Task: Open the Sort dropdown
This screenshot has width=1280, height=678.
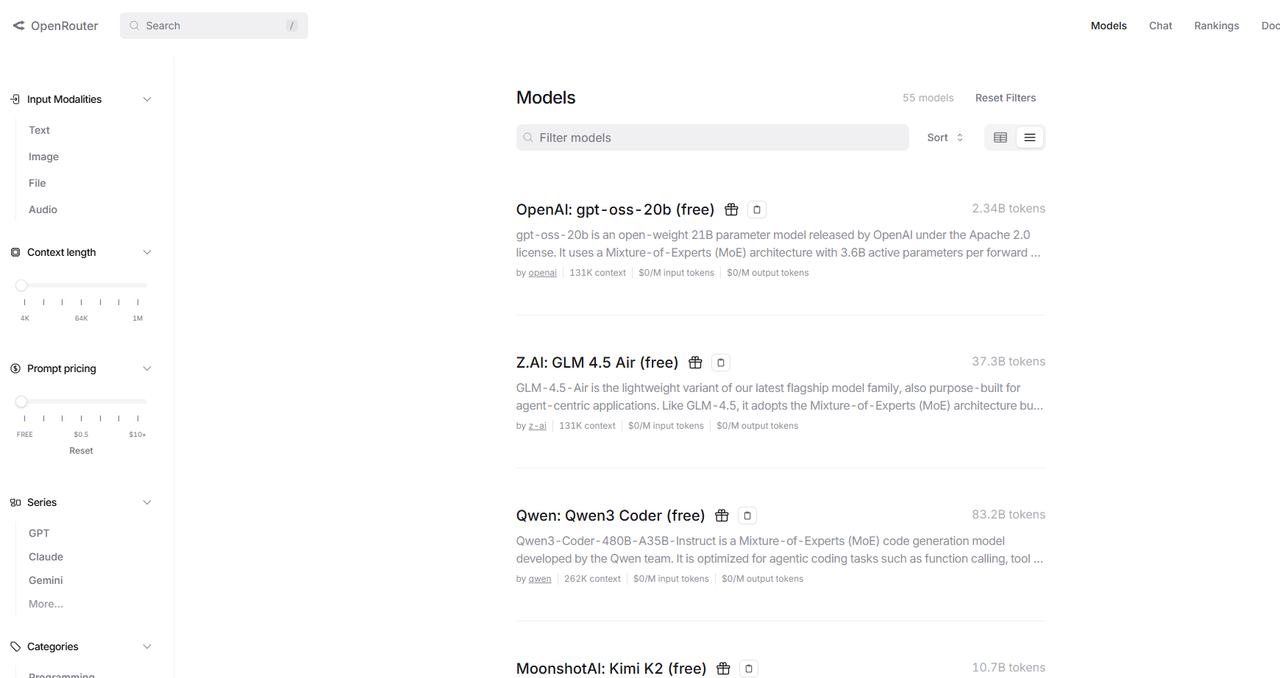Action: (945, 138)
